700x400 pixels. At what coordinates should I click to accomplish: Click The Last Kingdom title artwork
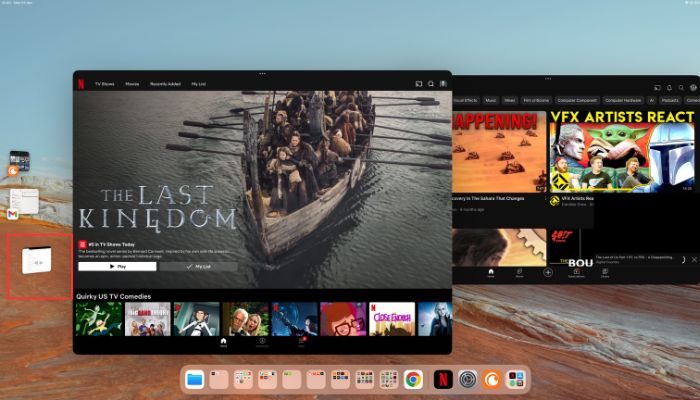(x=158, y=209)
